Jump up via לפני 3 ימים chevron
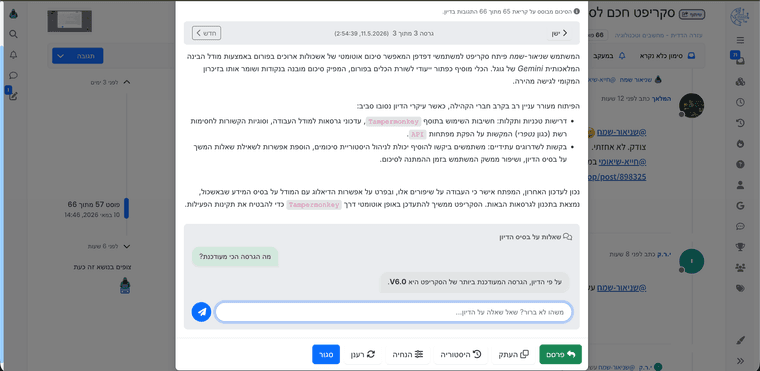Screen dimensions: 760x371 [127, 82]
